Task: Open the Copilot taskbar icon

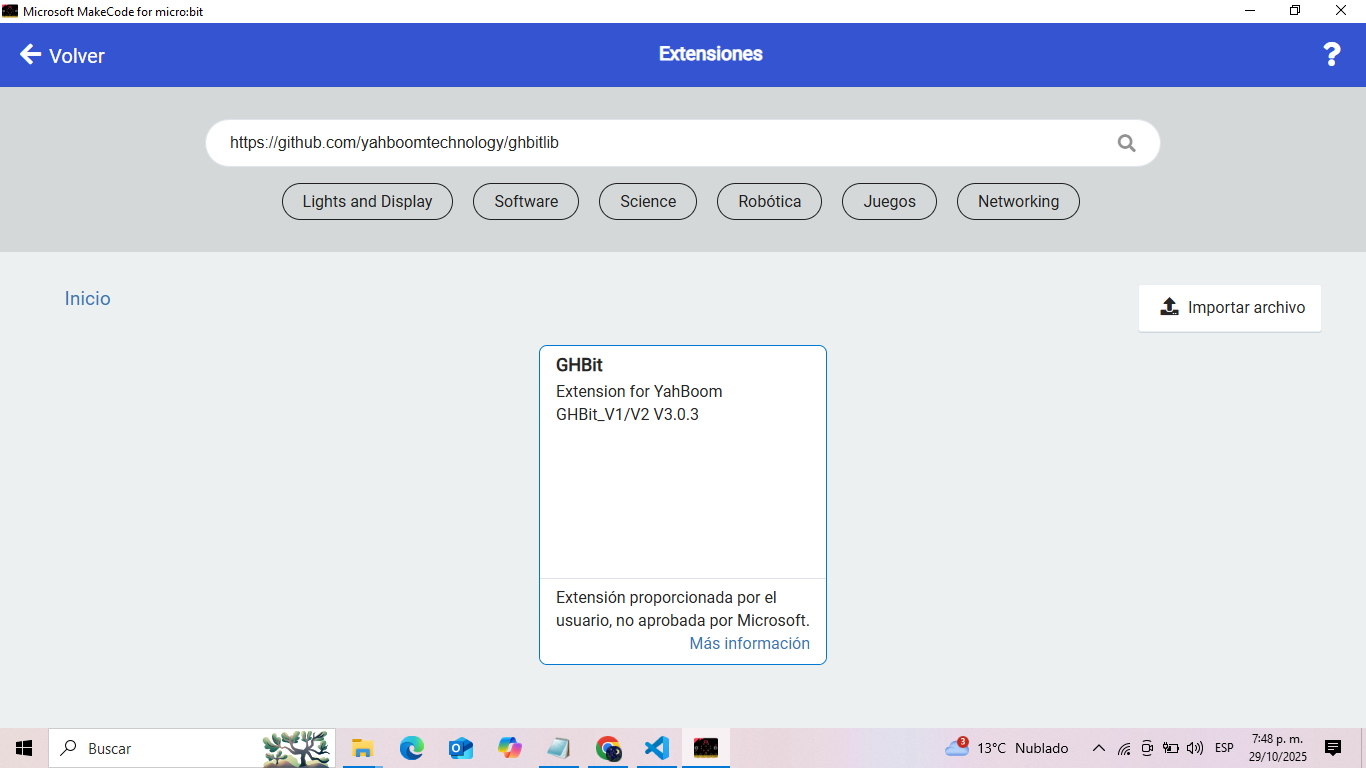Action: coord(510,748)
